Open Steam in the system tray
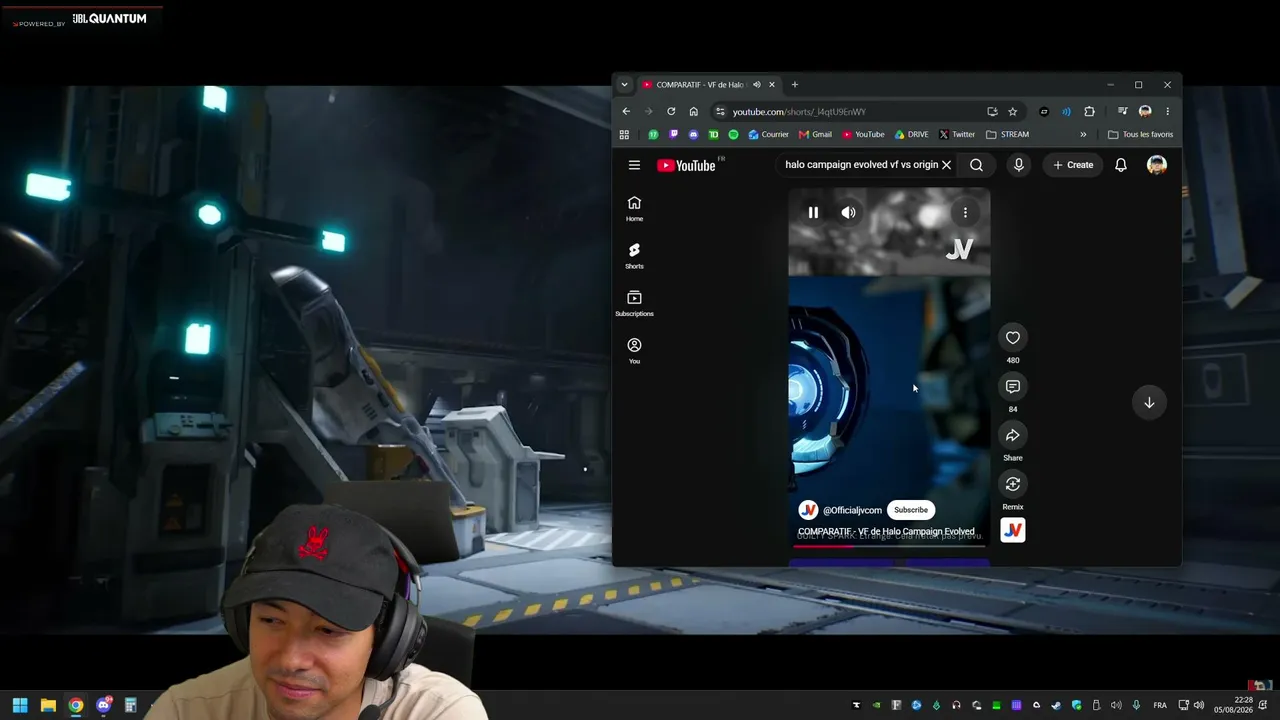 coord(1056,705)
